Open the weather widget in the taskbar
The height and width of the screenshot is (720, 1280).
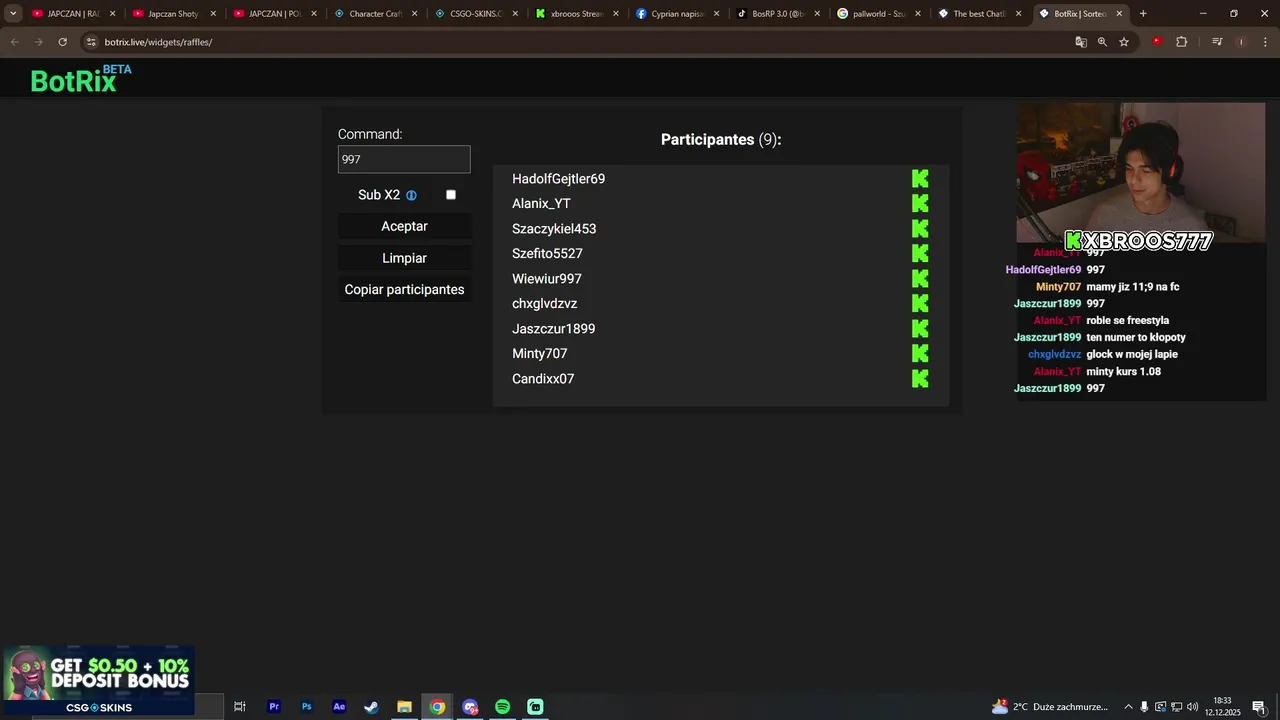coord(1051,707)
